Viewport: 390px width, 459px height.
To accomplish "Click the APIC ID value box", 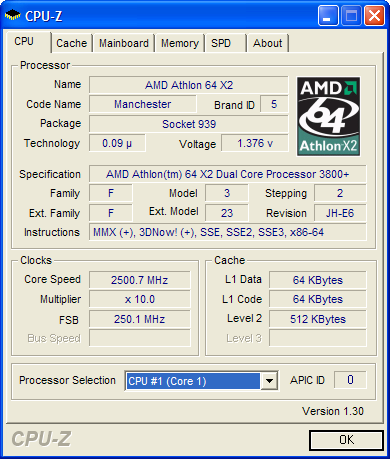I will (350, 380).
